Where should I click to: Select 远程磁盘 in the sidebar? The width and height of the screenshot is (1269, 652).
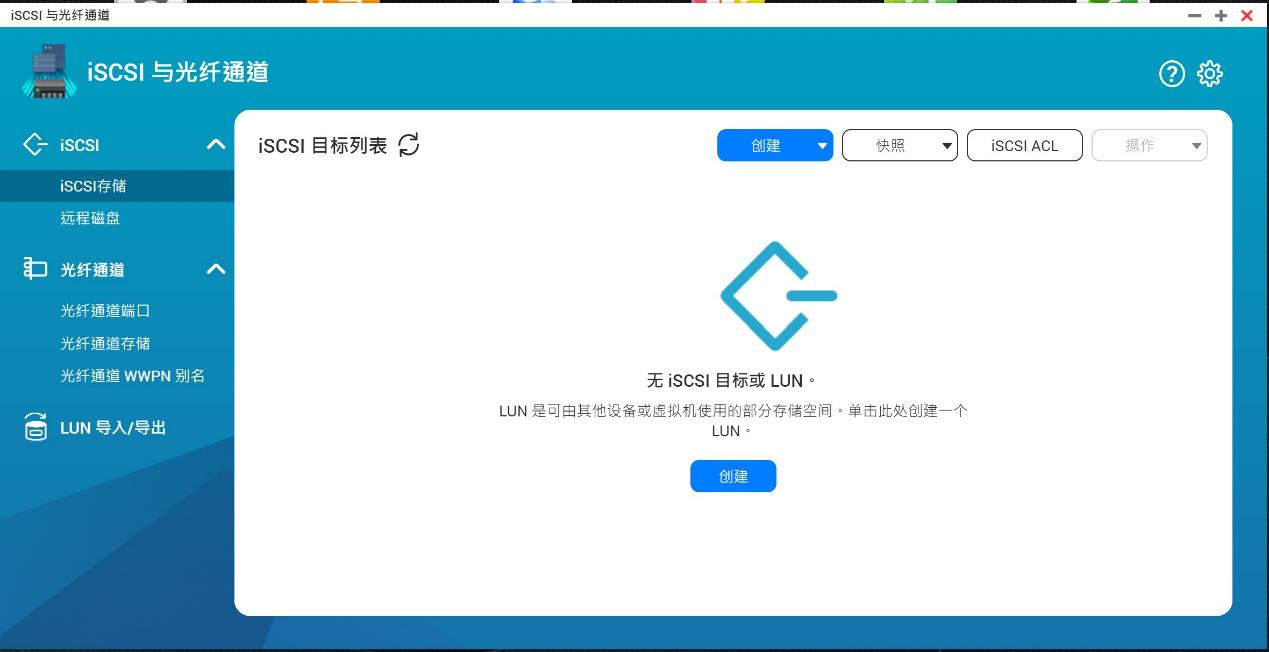[x=88, y=218]
